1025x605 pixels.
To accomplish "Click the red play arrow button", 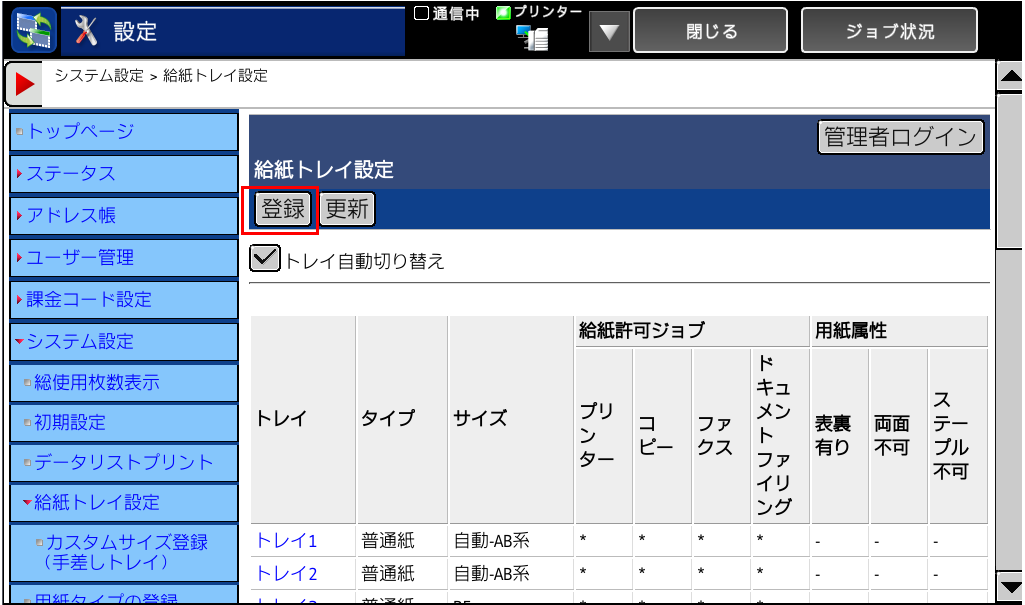I will 24,85.
